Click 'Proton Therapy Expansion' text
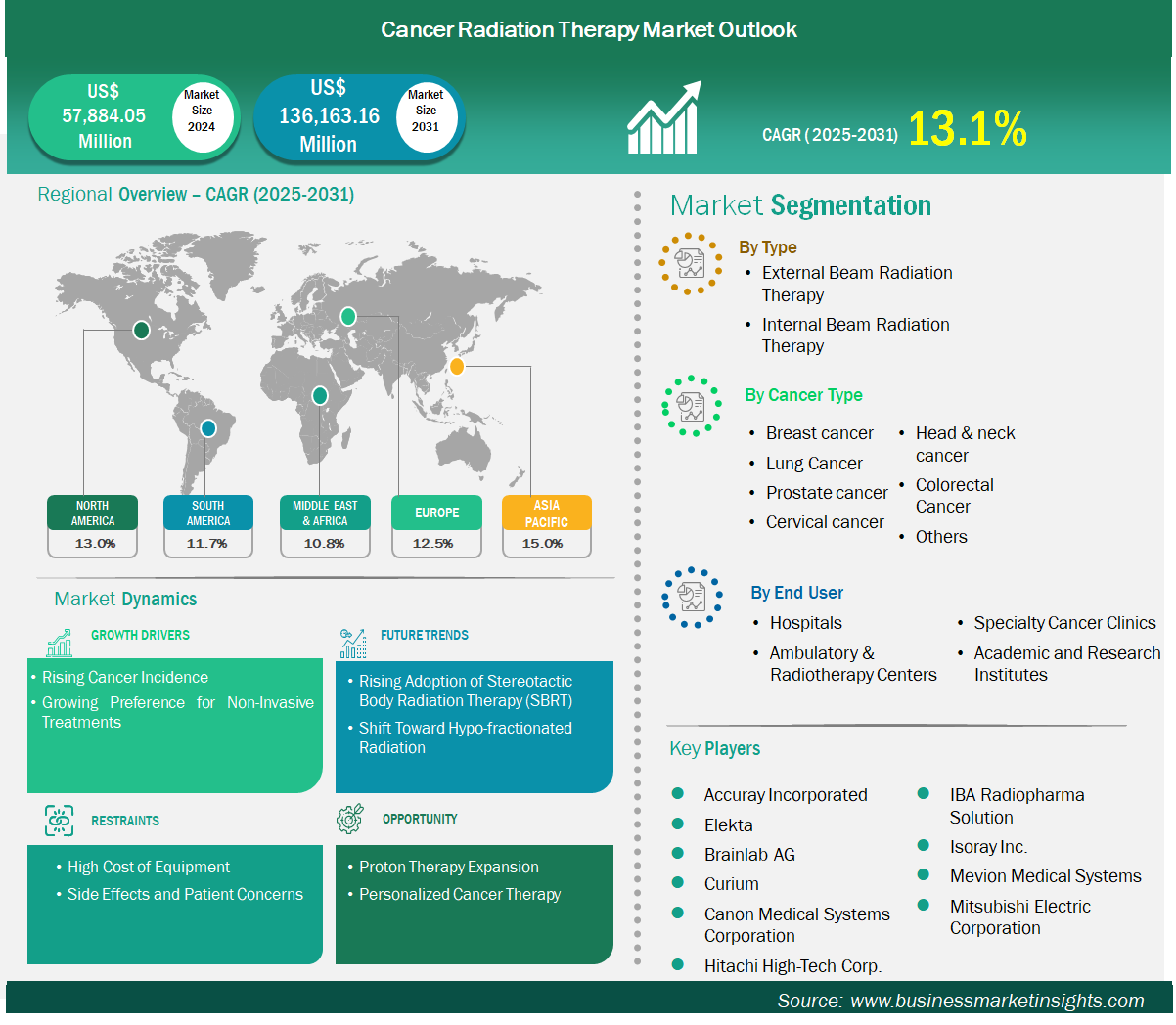This screenshot has height=1025, width=1176. pyautogui.click(x=448, y=867)
